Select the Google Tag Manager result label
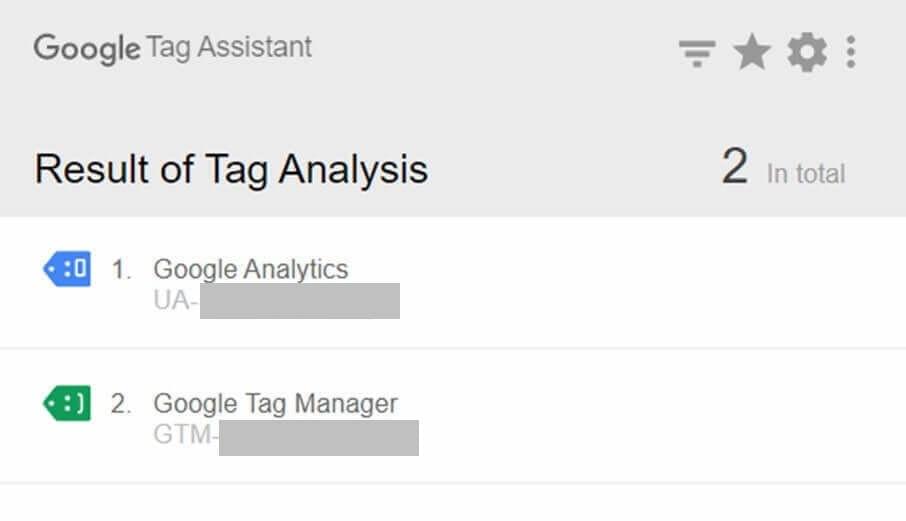The image size is (906, 521). (x=276, y=403)
